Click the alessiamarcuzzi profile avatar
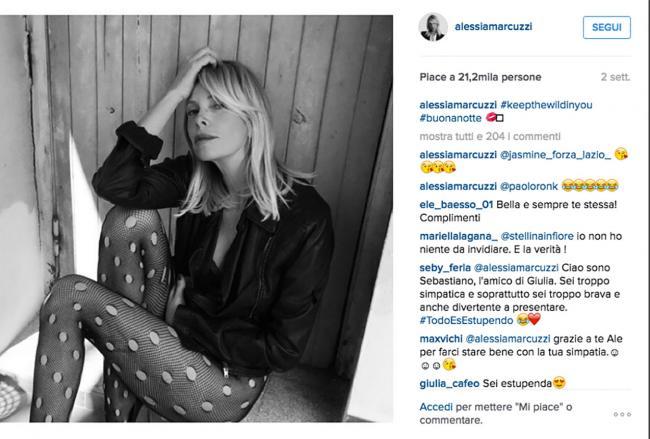 [x=433, y=27]
